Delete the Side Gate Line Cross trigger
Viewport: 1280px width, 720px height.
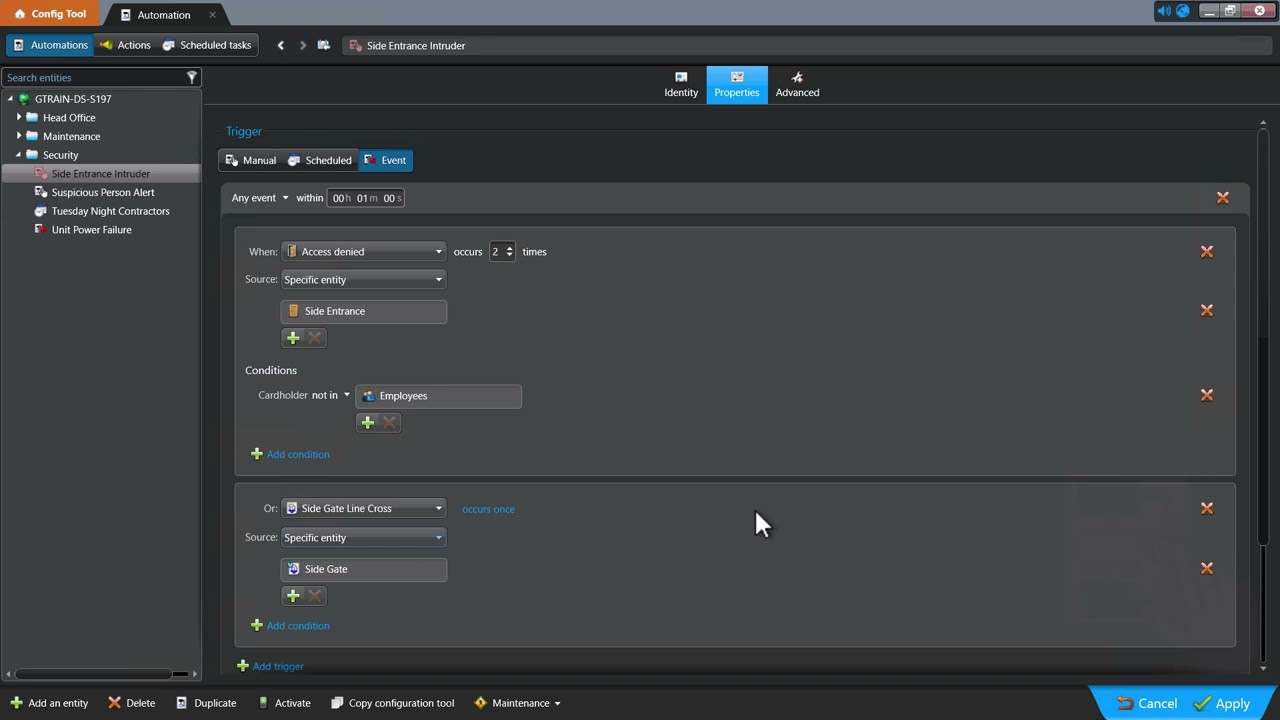pos(1207,508)
